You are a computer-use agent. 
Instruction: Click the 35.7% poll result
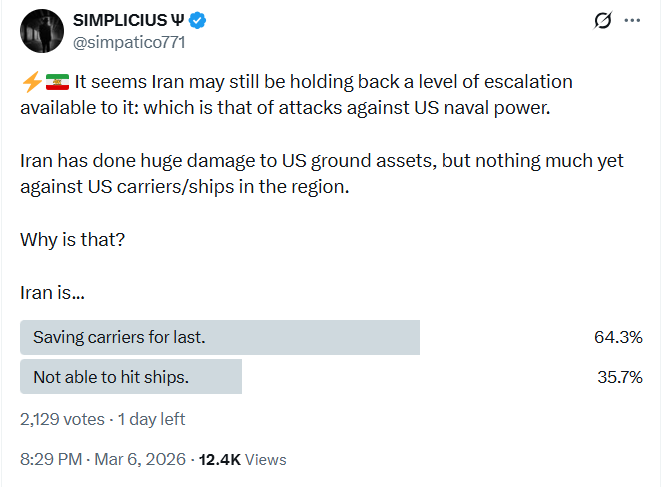click(x=617, y=377)
